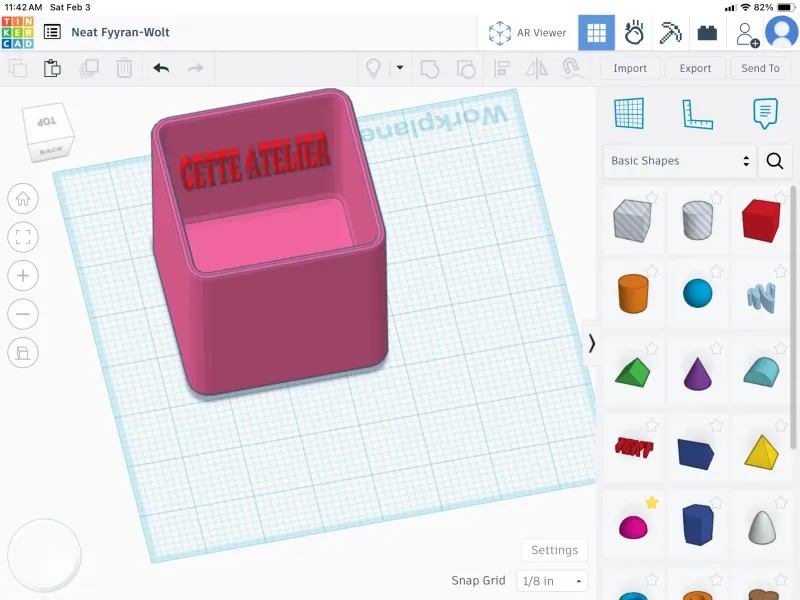800x600 pixels.
Task: Reset to Home view
Action: [23, 198]
